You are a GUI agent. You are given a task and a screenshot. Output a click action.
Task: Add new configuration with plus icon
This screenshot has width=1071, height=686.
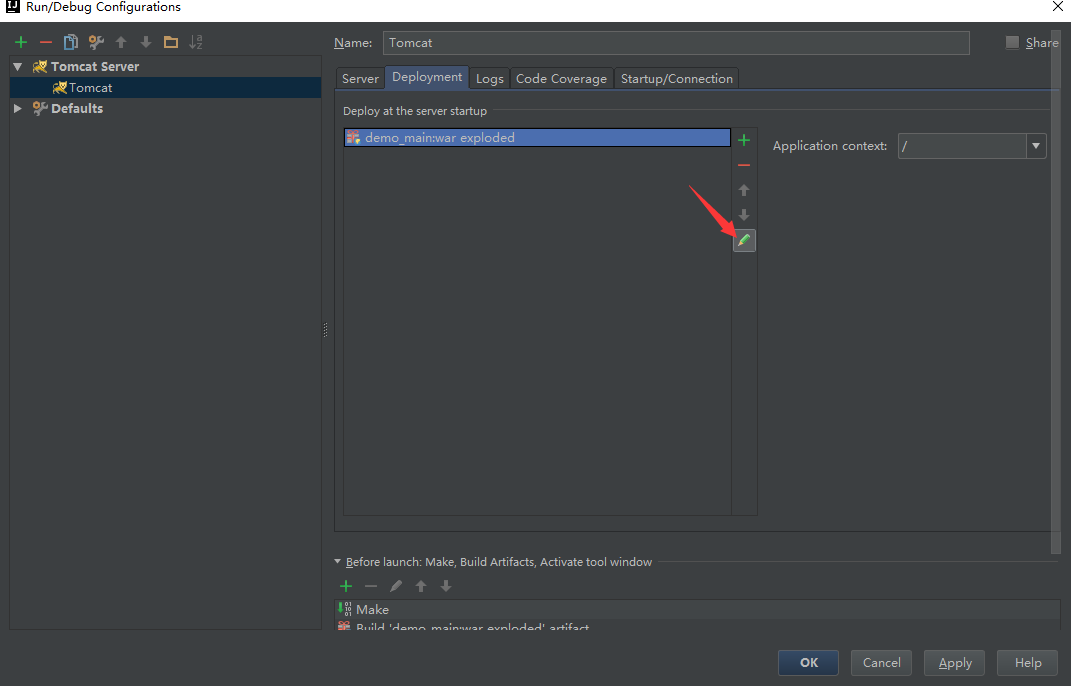[x=21, y=42]
